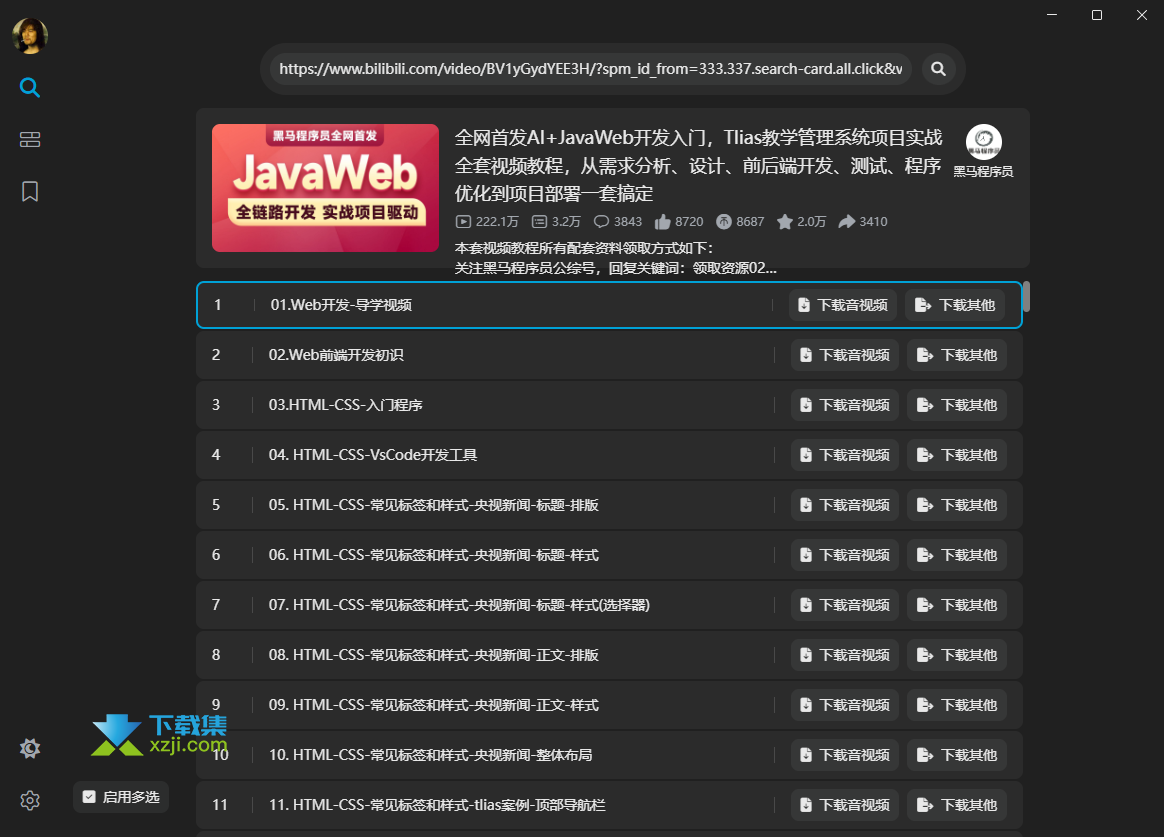
Task: Select episode title 05 央视新闻-标题-排版
Action: coord(434,505)
